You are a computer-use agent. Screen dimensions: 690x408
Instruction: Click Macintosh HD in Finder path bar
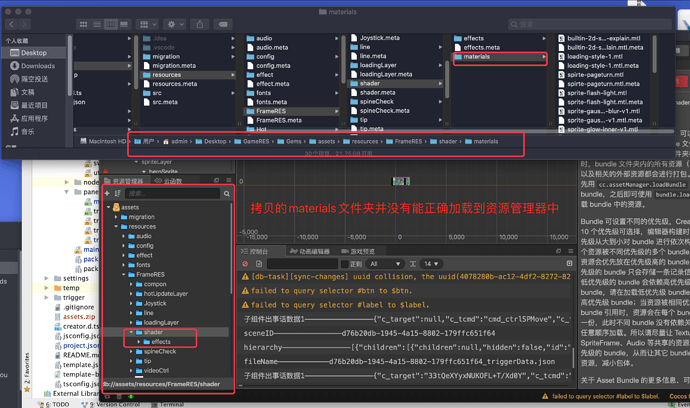103,142
